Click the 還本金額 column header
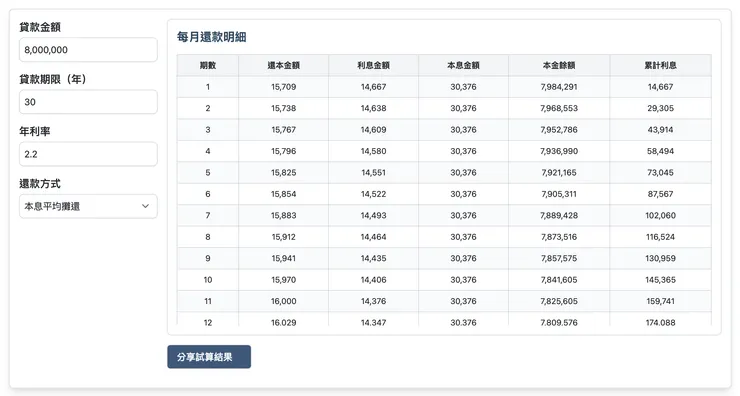 pyautogui.click(x=284, y=66)
